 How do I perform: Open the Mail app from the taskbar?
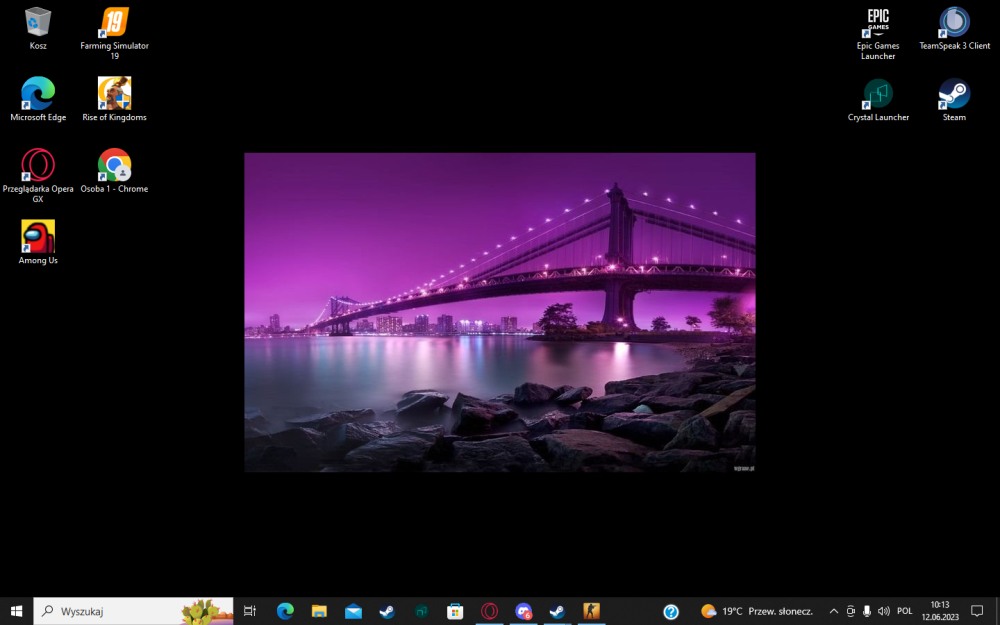tap(353, 611)
